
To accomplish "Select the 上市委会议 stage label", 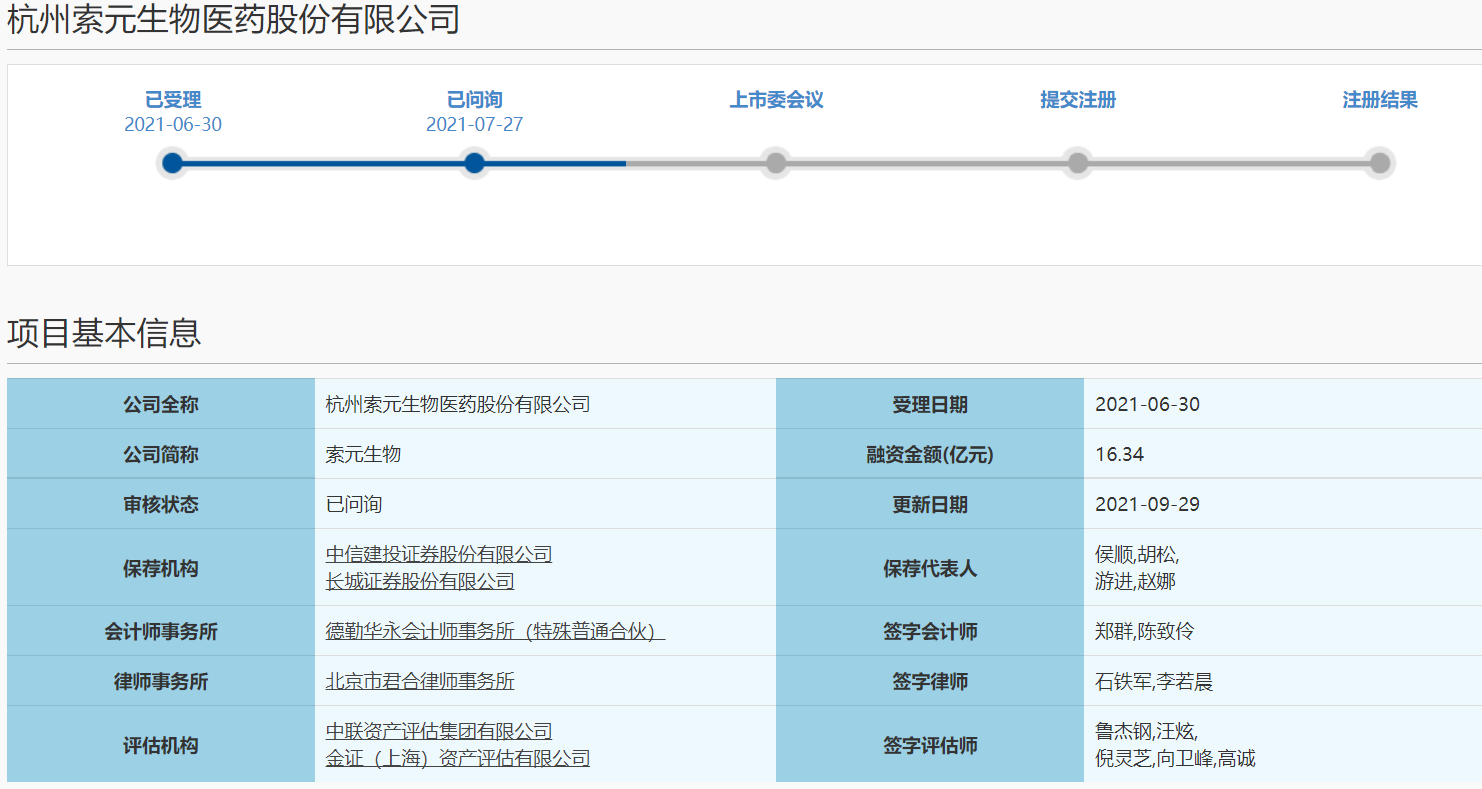I will point(776,100).
